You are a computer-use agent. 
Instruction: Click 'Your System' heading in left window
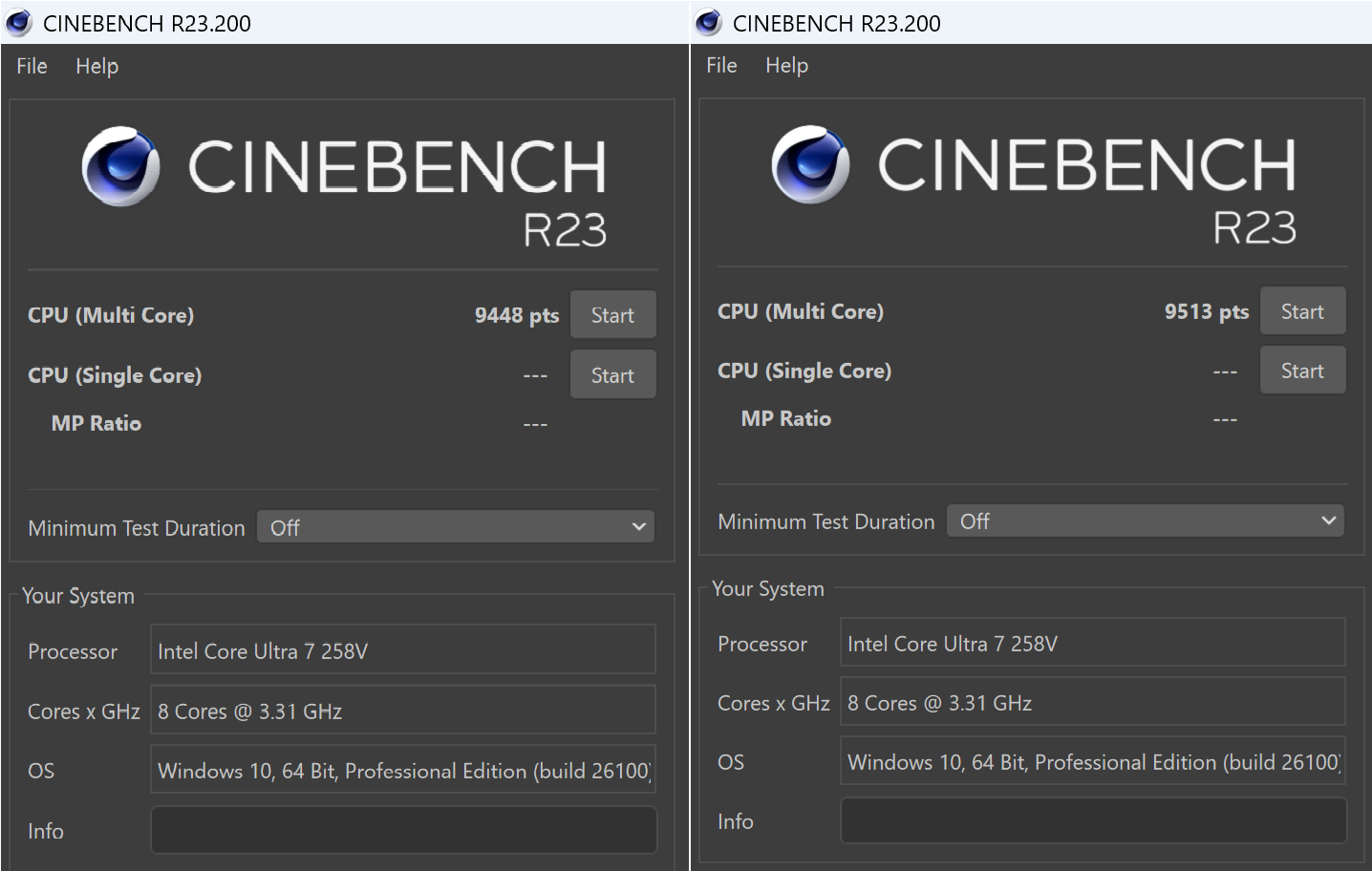78,596
